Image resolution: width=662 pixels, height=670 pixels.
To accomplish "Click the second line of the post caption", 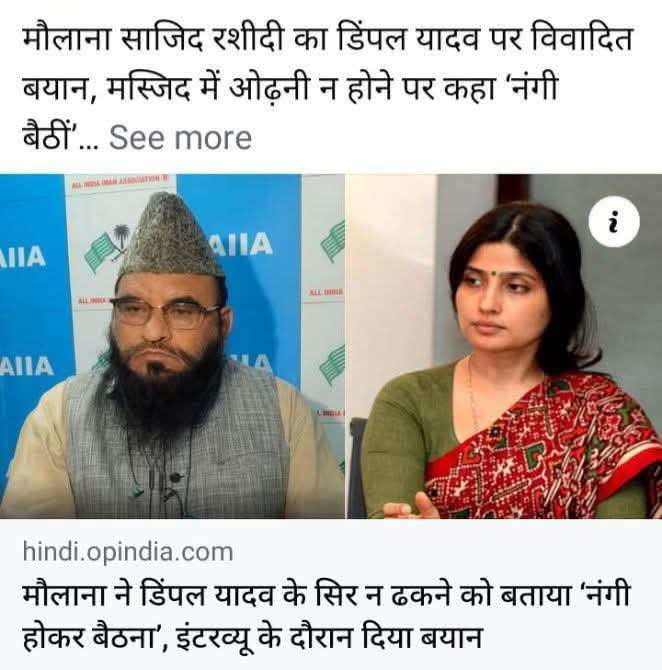I will point(291,89).
